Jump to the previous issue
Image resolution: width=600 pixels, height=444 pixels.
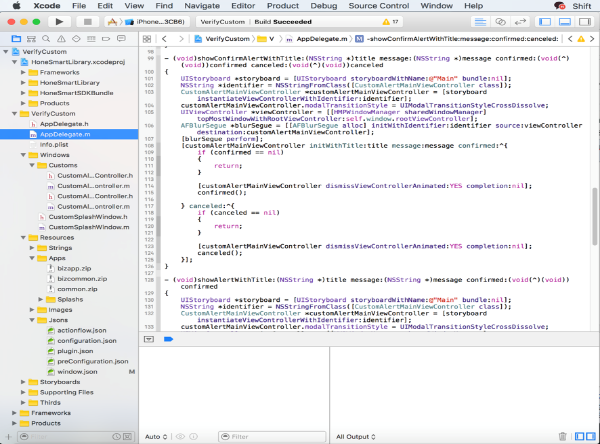coord(570,39)
